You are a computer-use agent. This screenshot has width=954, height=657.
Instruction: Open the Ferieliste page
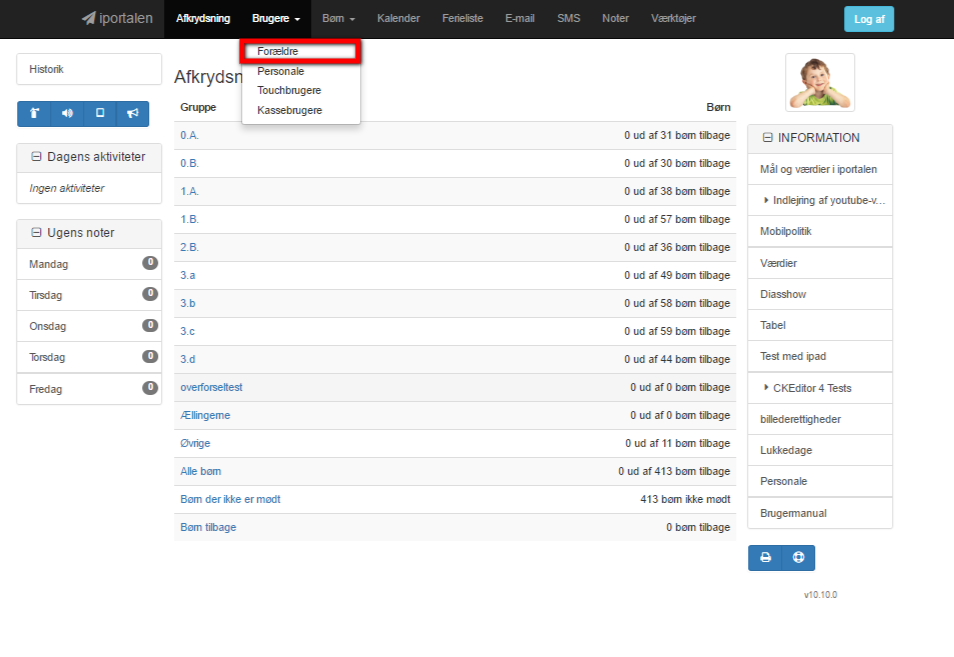click(462, 19)
